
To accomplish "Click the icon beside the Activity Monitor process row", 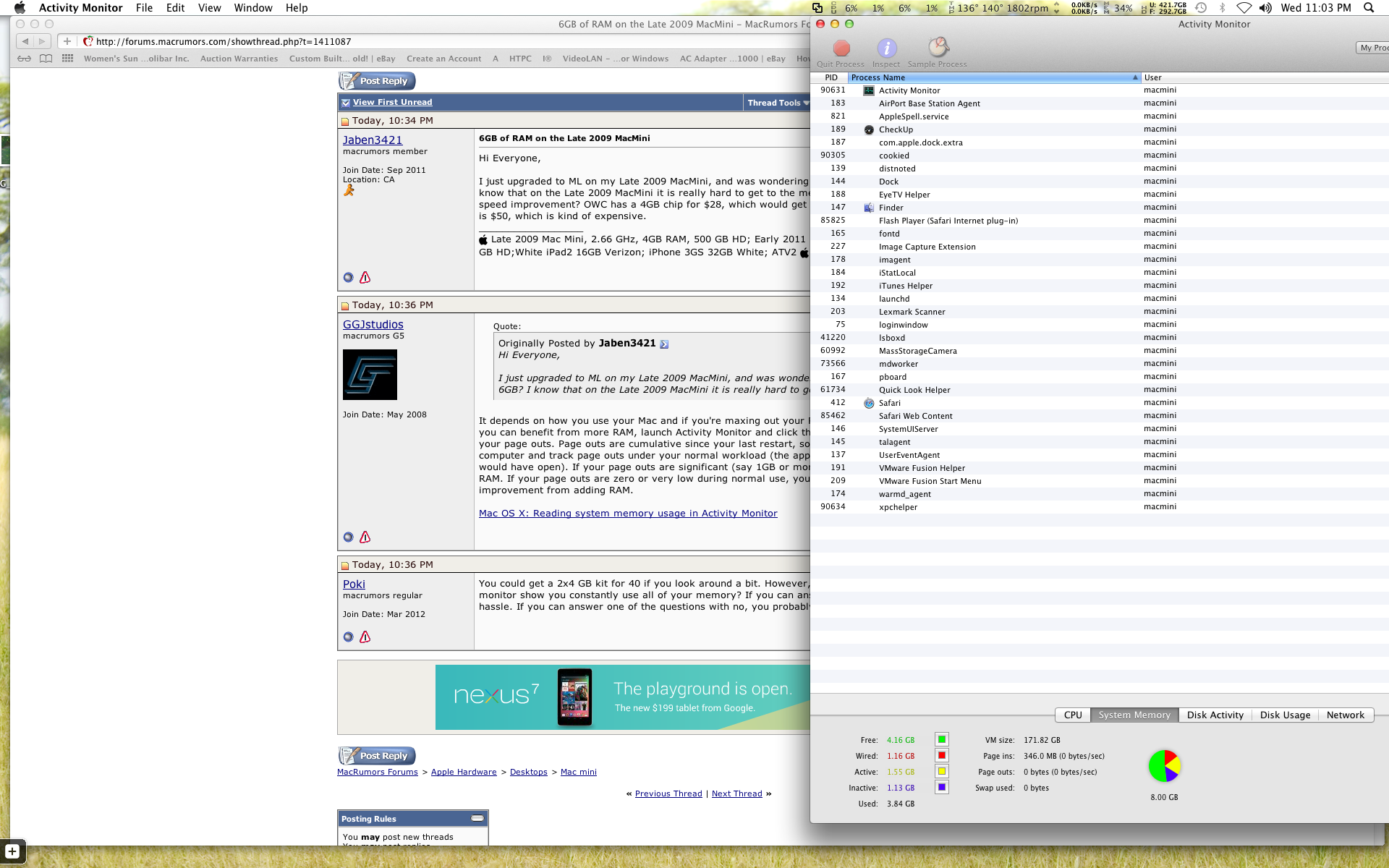I will coord(869,90).
